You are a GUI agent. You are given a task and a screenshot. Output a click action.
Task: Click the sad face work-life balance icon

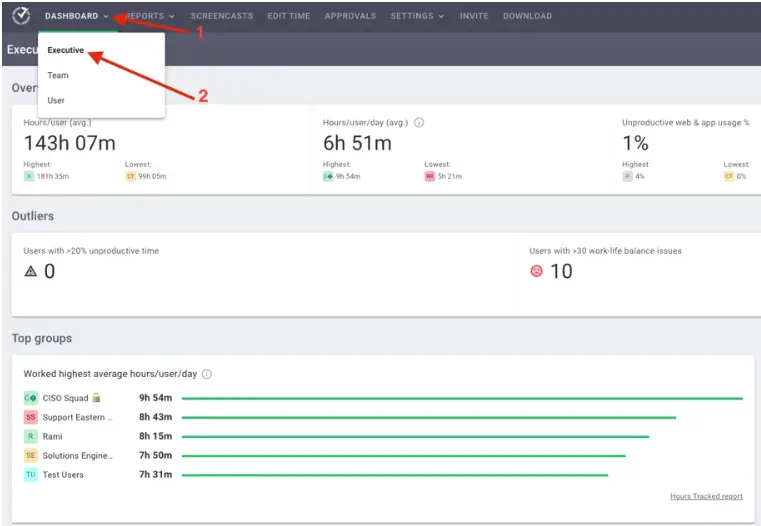click(x=536, y=271)
